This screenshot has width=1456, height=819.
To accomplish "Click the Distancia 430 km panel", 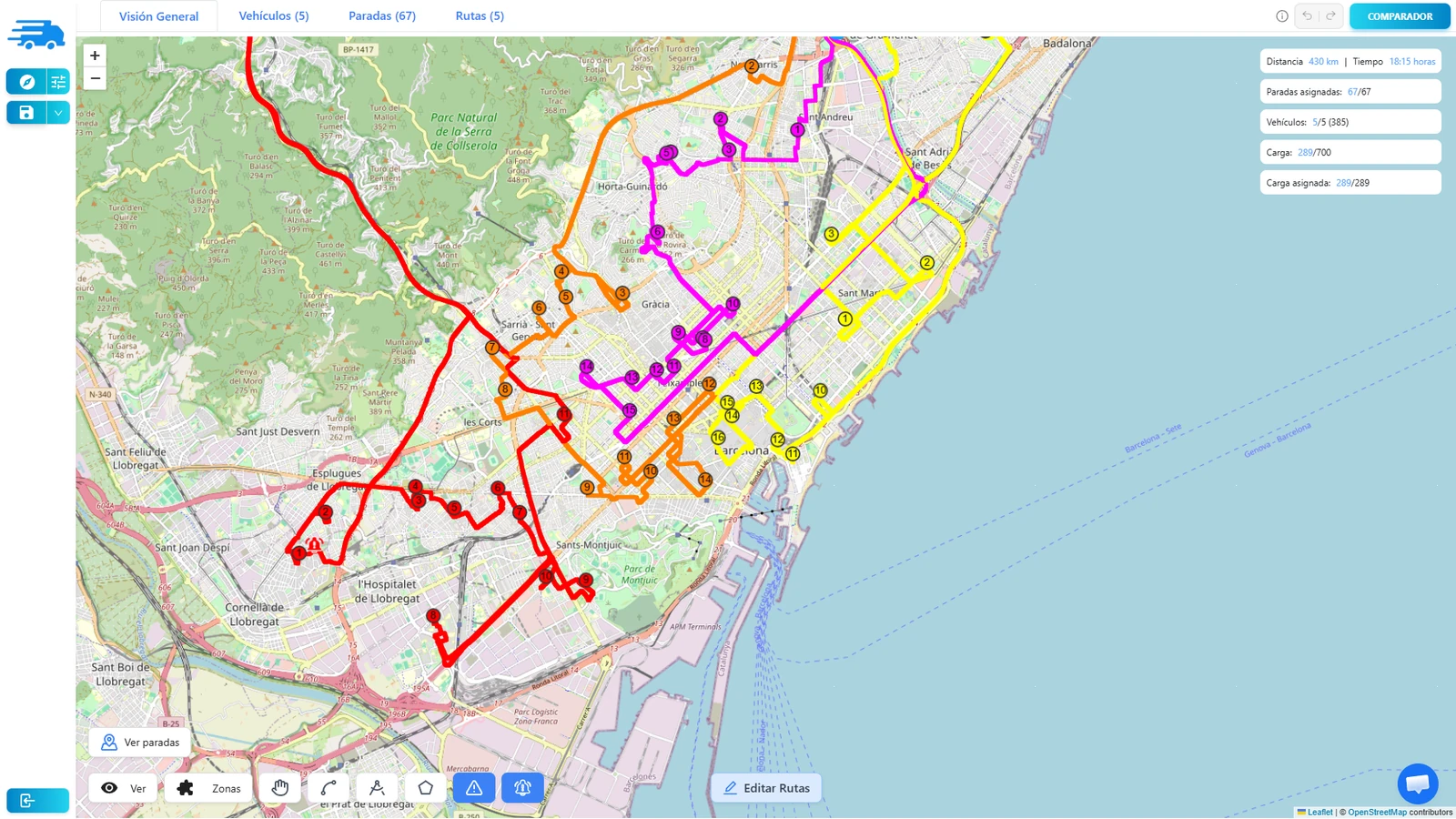I will click(1350, 62).
